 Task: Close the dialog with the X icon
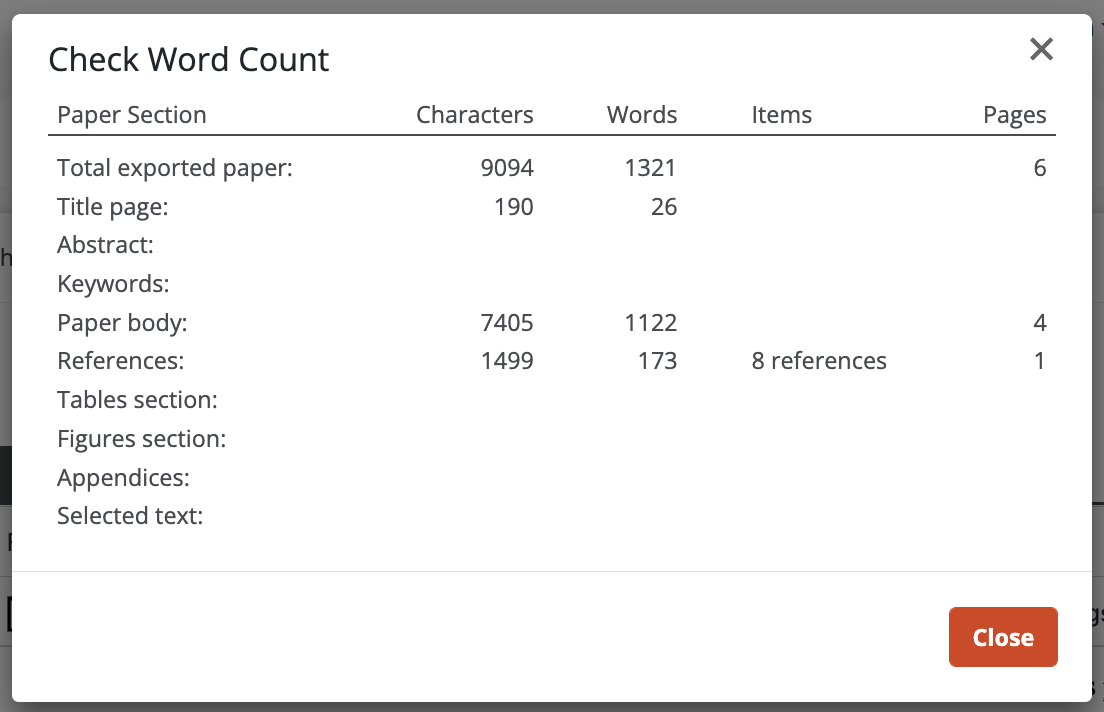[1041, 50]
